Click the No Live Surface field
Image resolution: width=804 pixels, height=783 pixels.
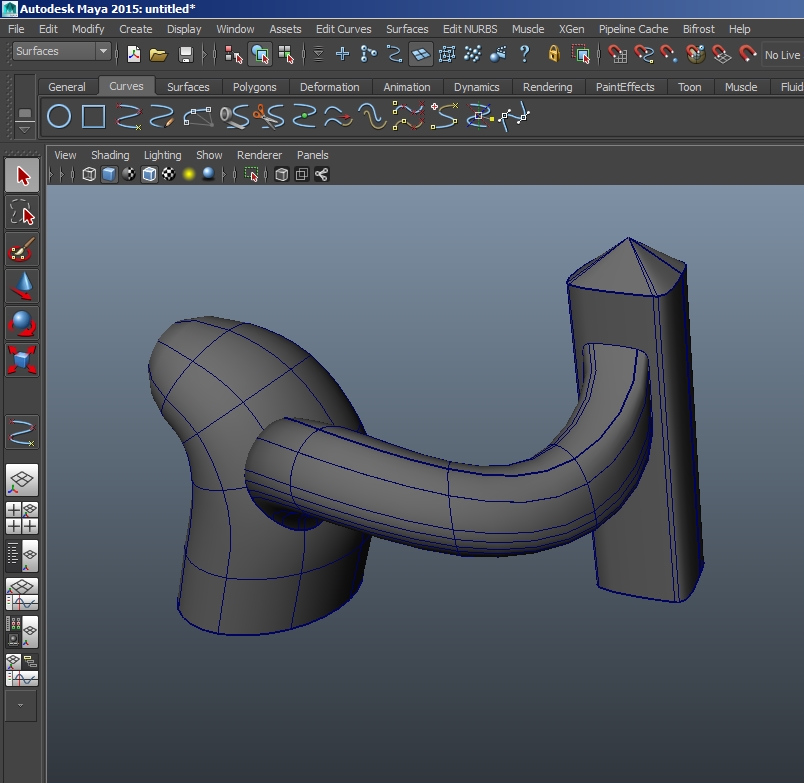click(x=783, y=55)
